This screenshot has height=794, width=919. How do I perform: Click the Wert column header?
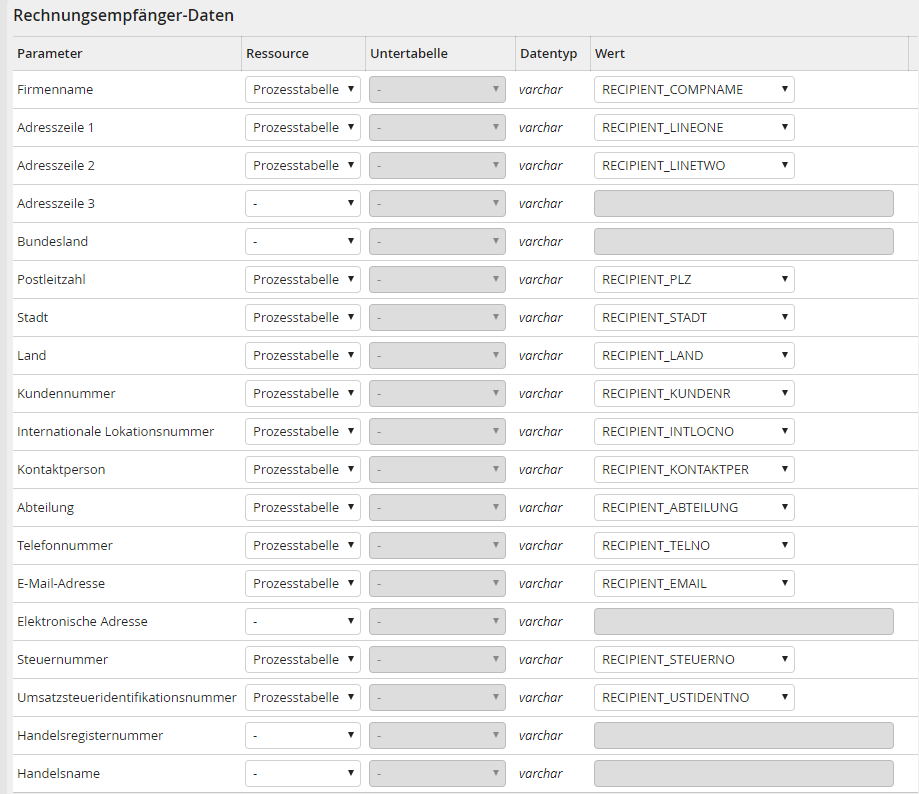pyautogui.click(x=610, y=53)
